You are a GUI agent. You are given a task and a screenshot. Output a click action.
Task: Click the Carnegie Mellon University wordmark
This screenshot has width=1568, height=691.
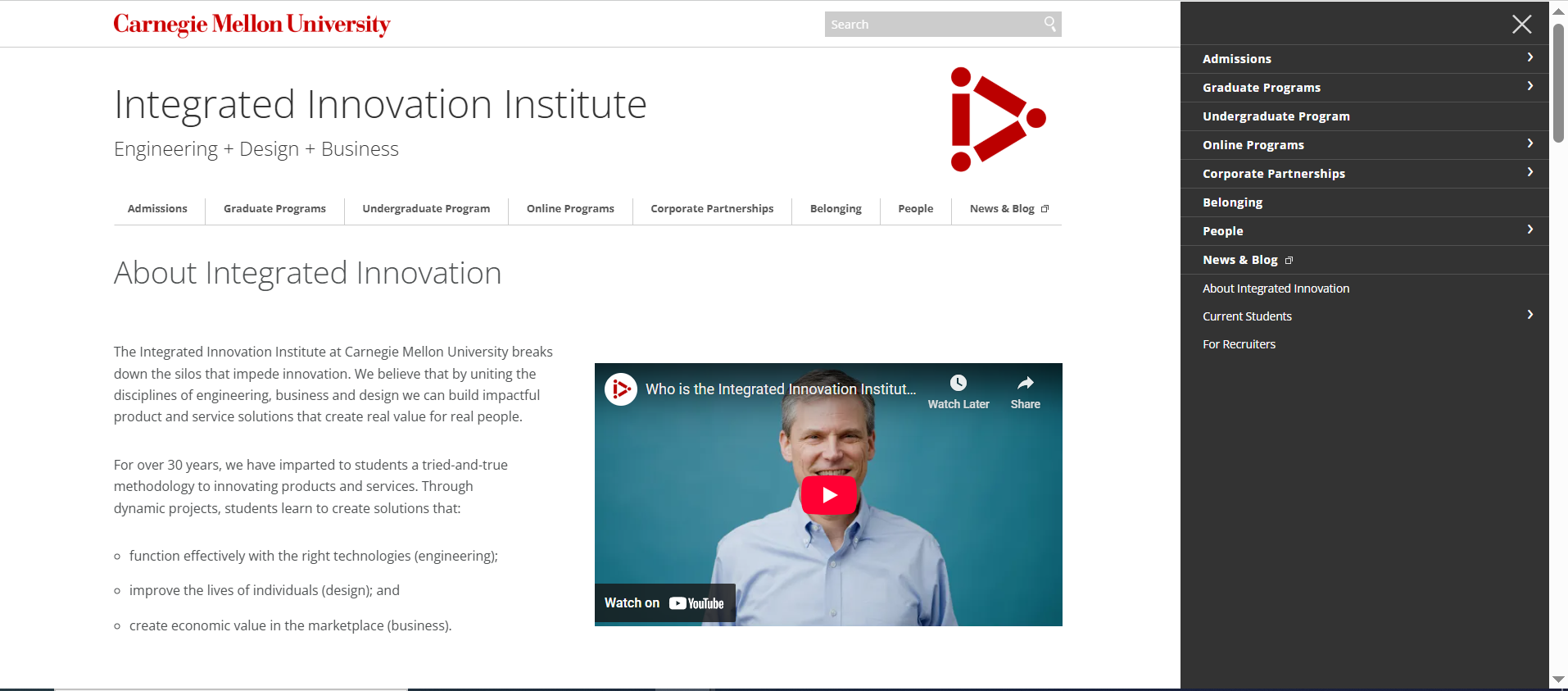pos(252,25)
